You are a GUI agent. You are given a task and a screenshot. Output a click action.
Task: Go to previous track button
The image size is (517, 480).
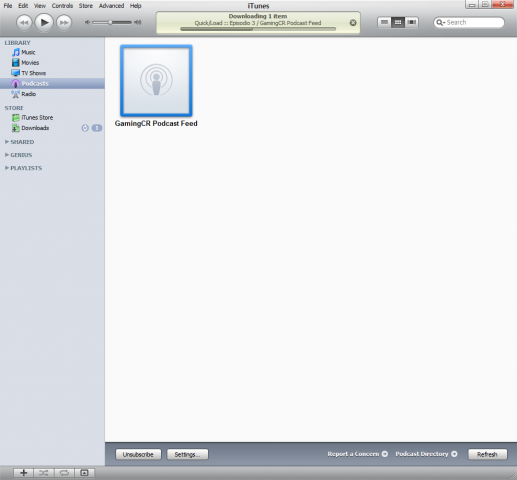point(24,23)
